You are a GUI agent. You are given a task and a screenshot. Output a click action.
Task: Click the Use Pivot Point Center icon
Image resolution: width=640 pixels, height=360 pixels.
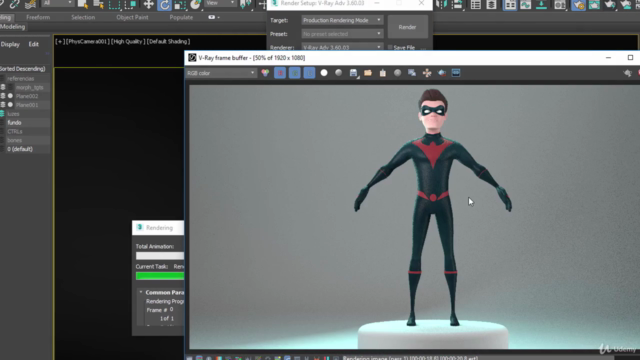246,4
